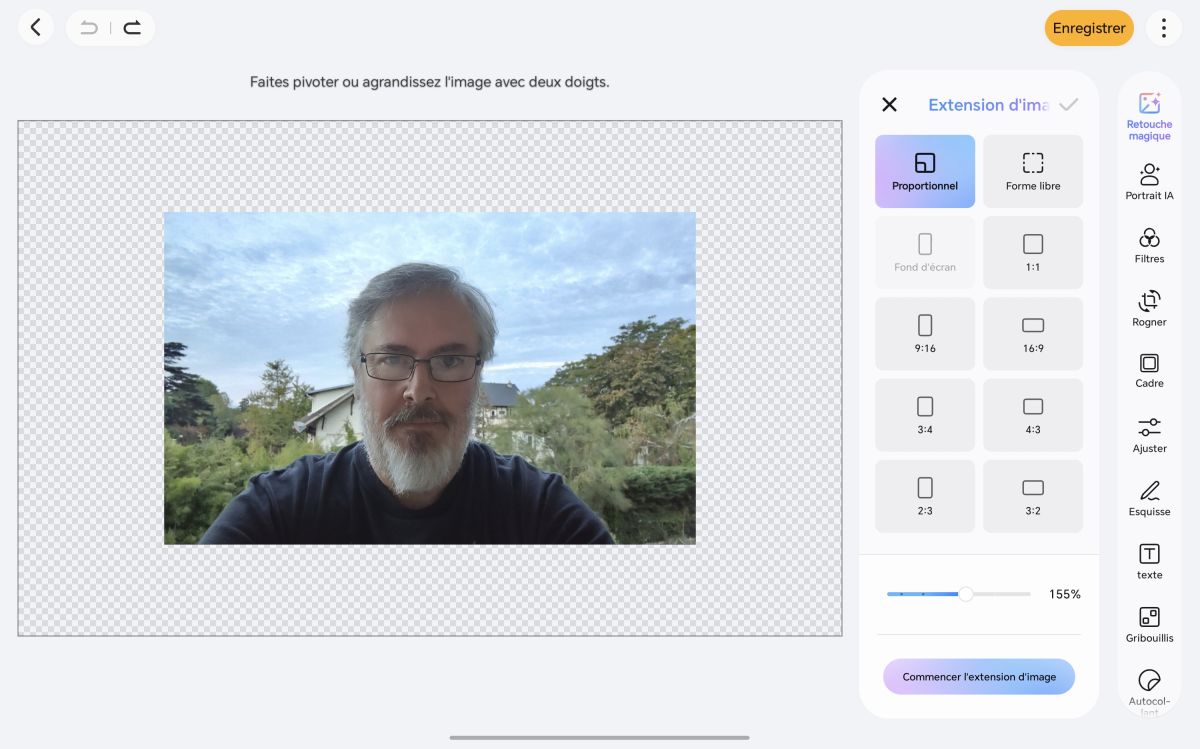The image size is (1200, 749).
Task: Click the photo in the canvas
Action: [430, 378]
